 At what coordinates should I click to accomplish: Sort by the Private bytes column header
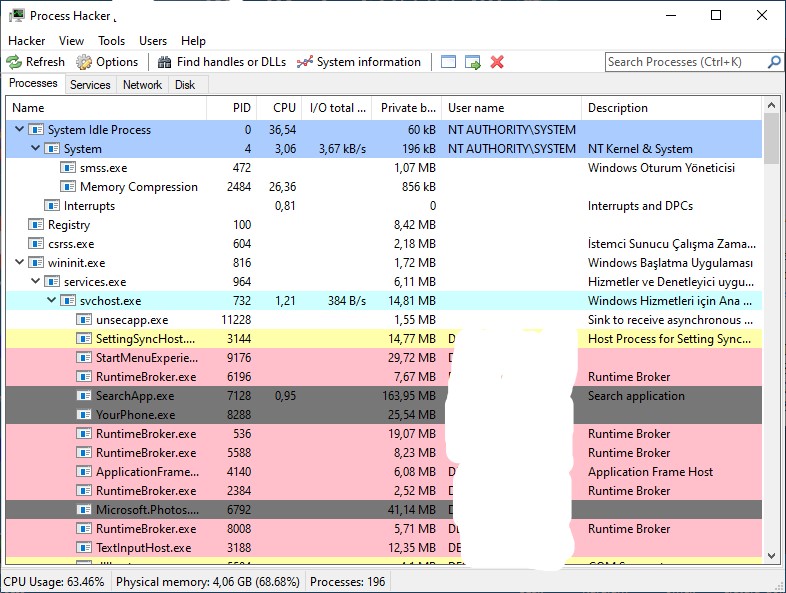coord(407,108)
